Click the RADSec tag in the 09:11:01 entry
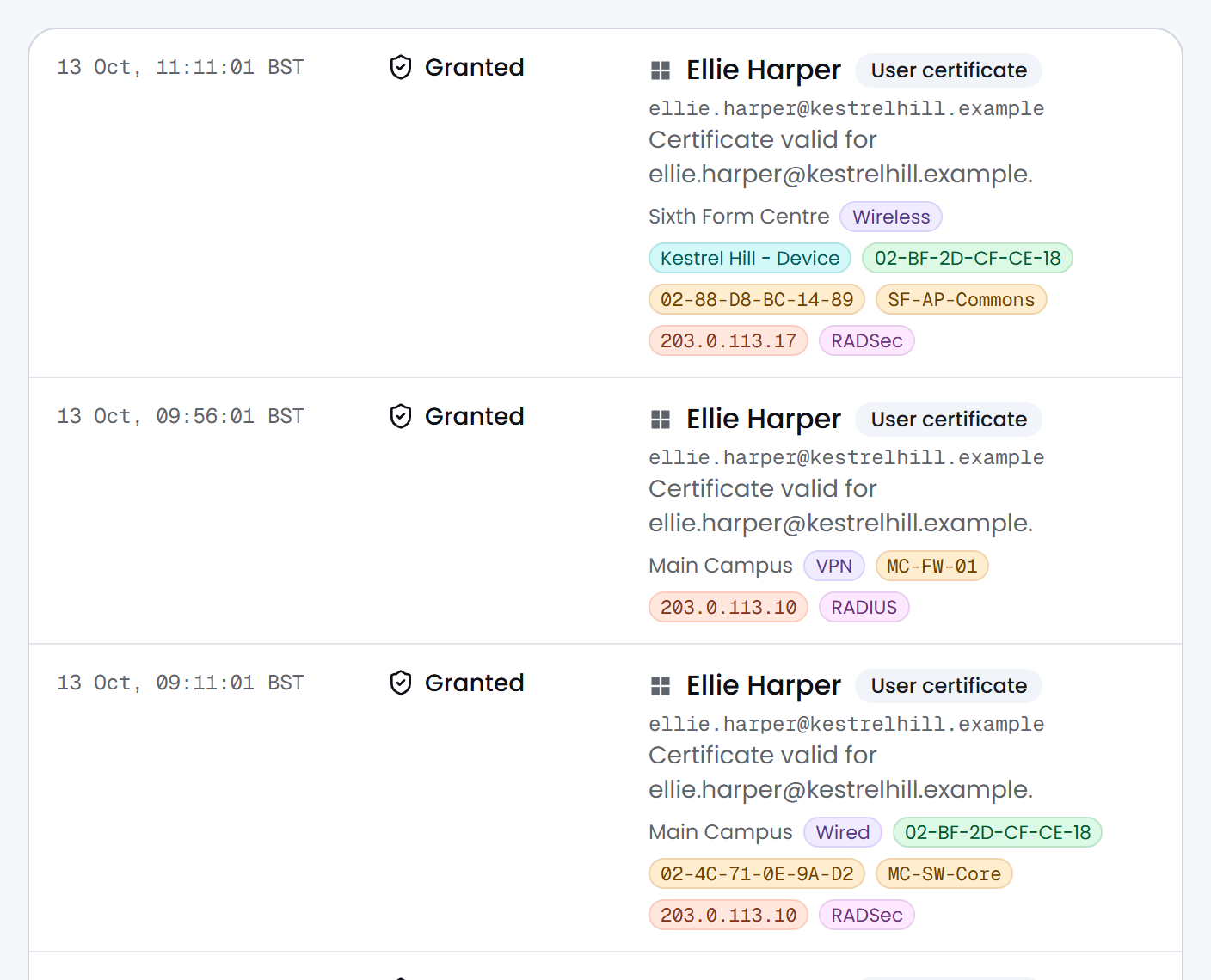The width and height of the screenshot is (1211, 980). point(867,915)
